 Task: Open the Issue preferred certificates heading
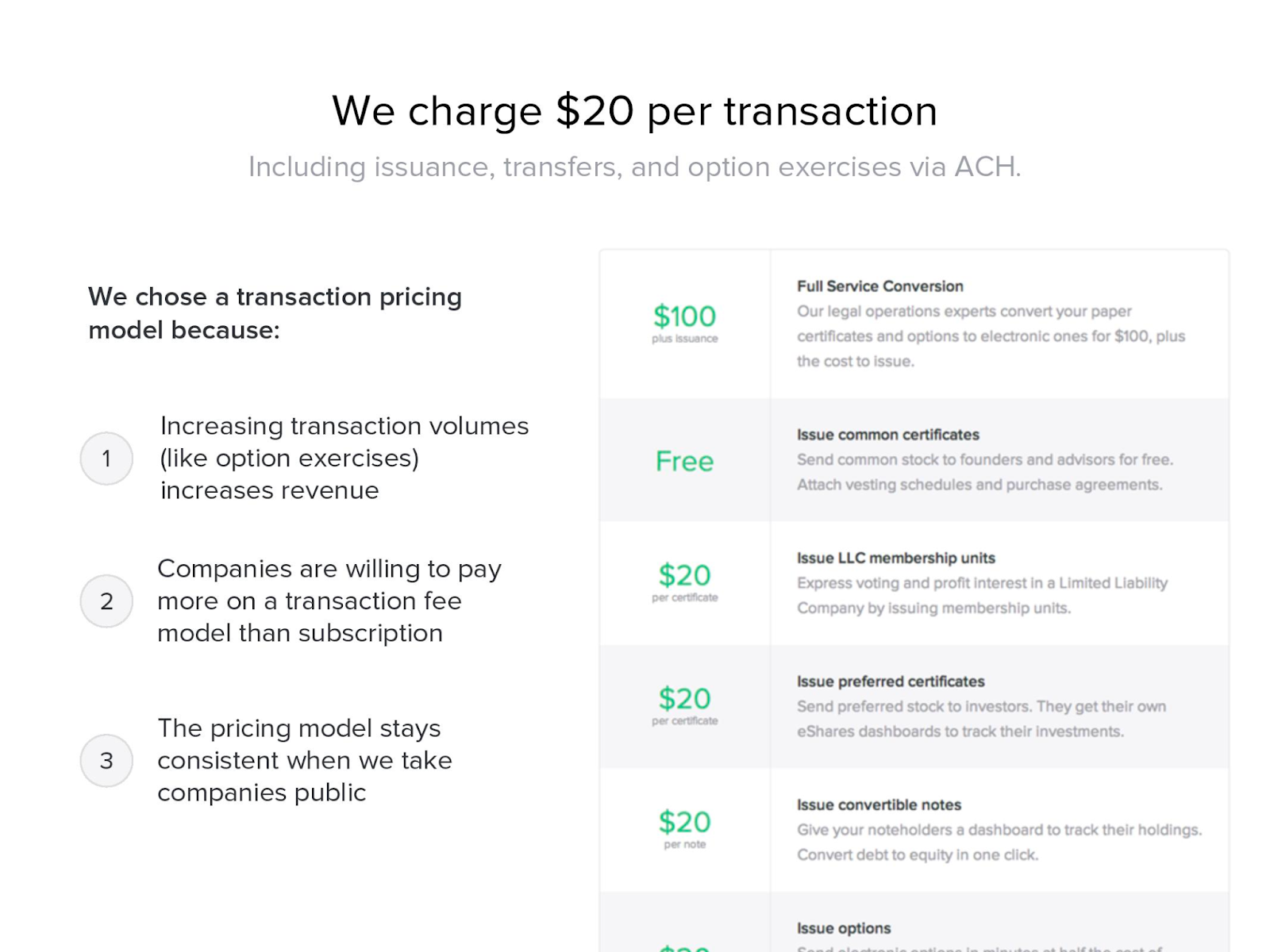tap(891, 681)
